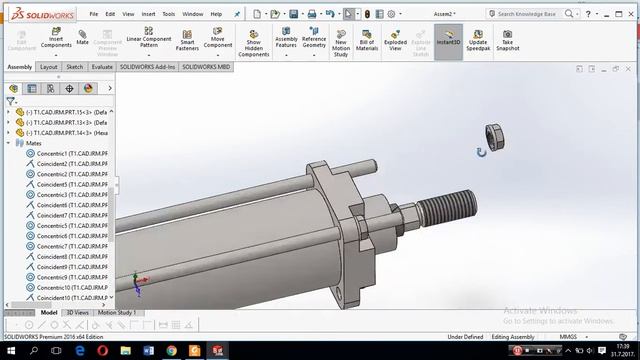Open the 3D Views tab
This screenshot has width=640, height=360.
click(x=78, y=313)
